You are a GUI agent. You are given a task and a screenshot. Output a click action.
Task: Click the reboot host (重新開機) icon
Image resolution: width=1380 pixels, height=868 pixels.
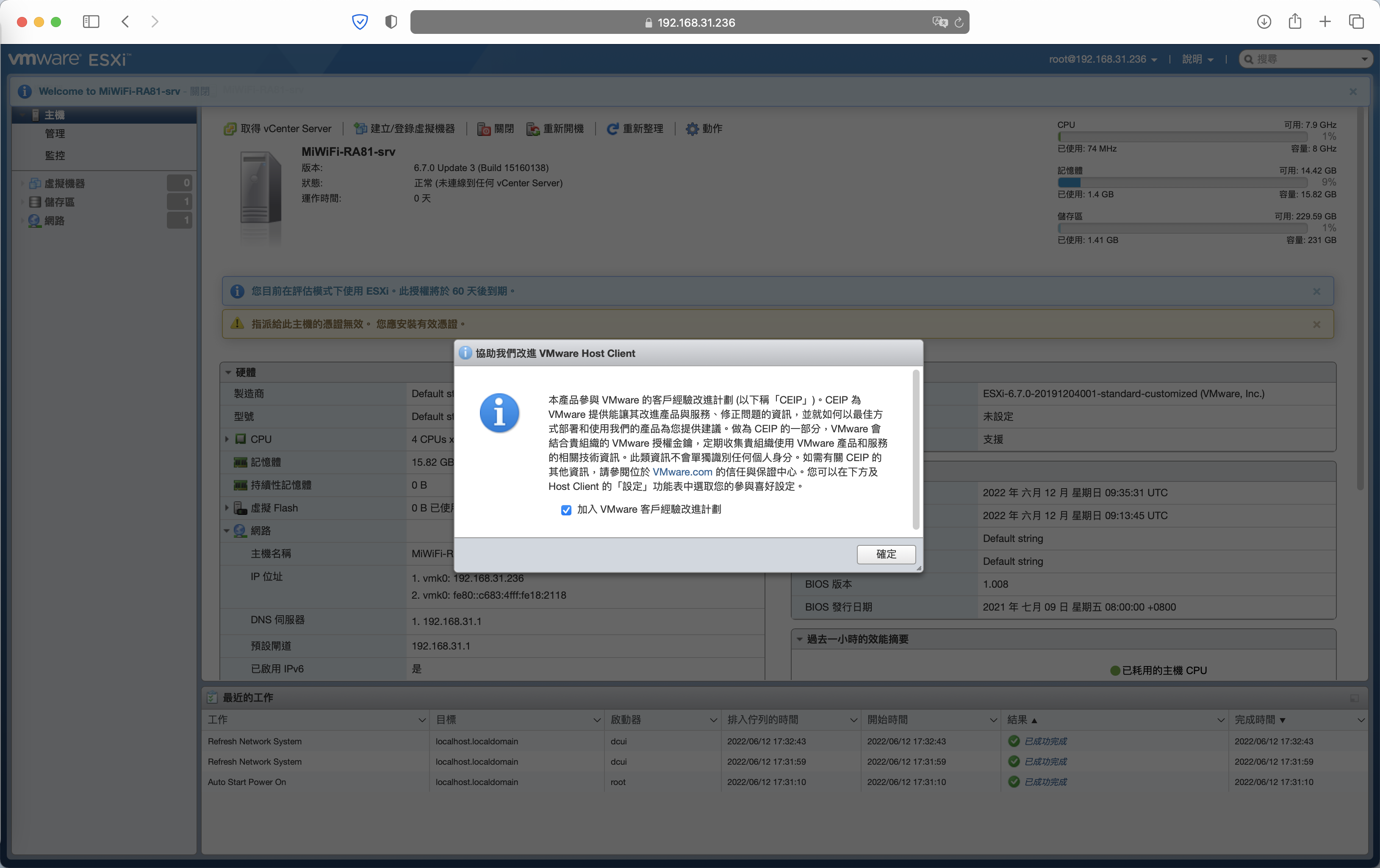(x=533, y=129)
